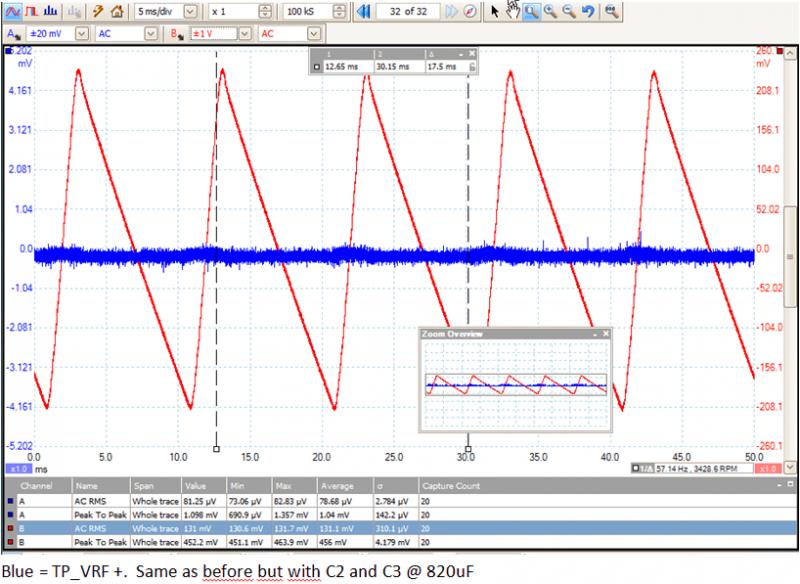Screen dimensions: 800x584
Task: Click the Average column header
Action: pyautogui.click(x=337, y=486)
